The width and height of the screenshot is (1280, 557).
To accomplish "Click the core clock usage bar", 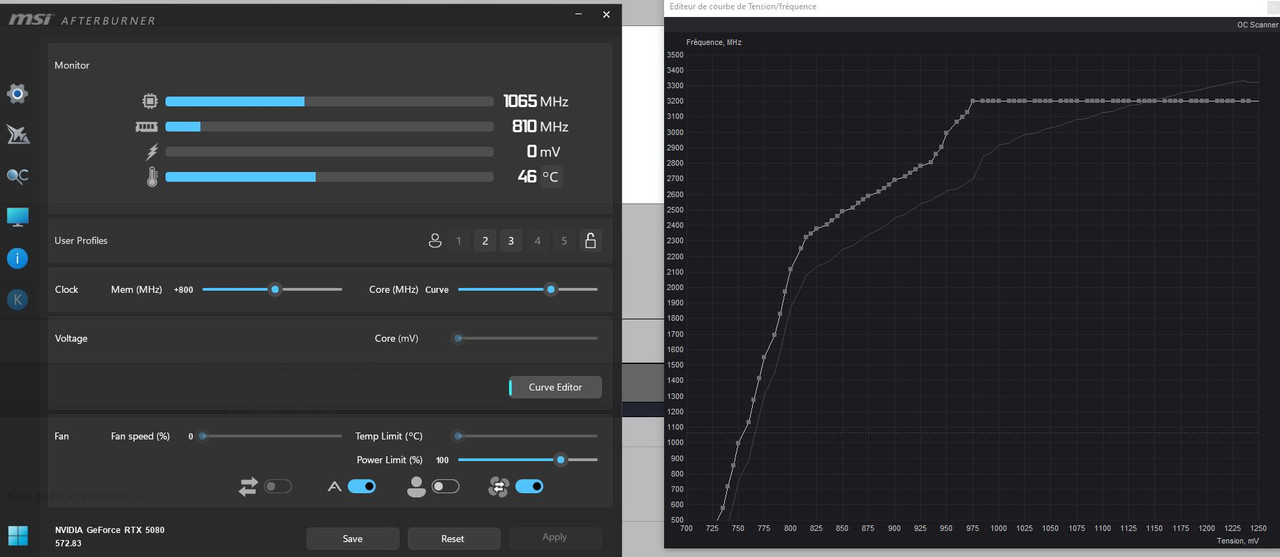I will click(329, 101).
